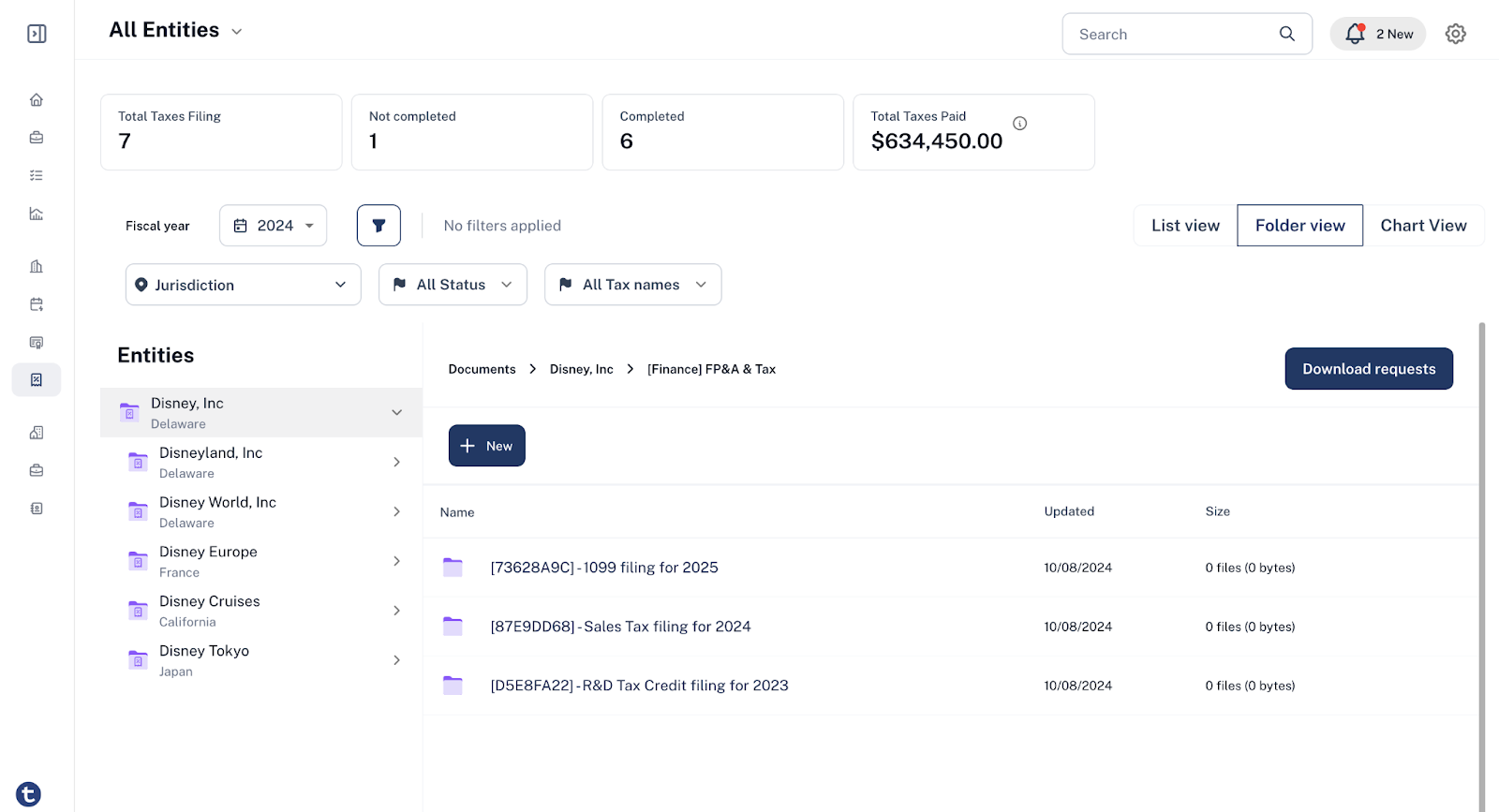The height and width of the screenshot is (812, 1499).
Task: Click the Name column header
Action: click(x=457, y=512)
